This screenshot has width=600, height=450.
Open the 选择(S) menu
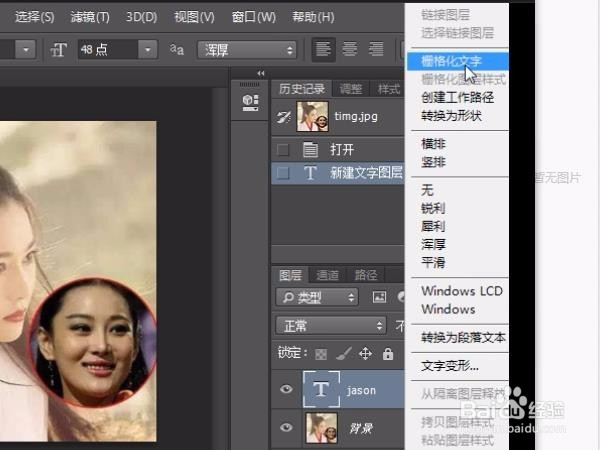click(x=34, y=17)
